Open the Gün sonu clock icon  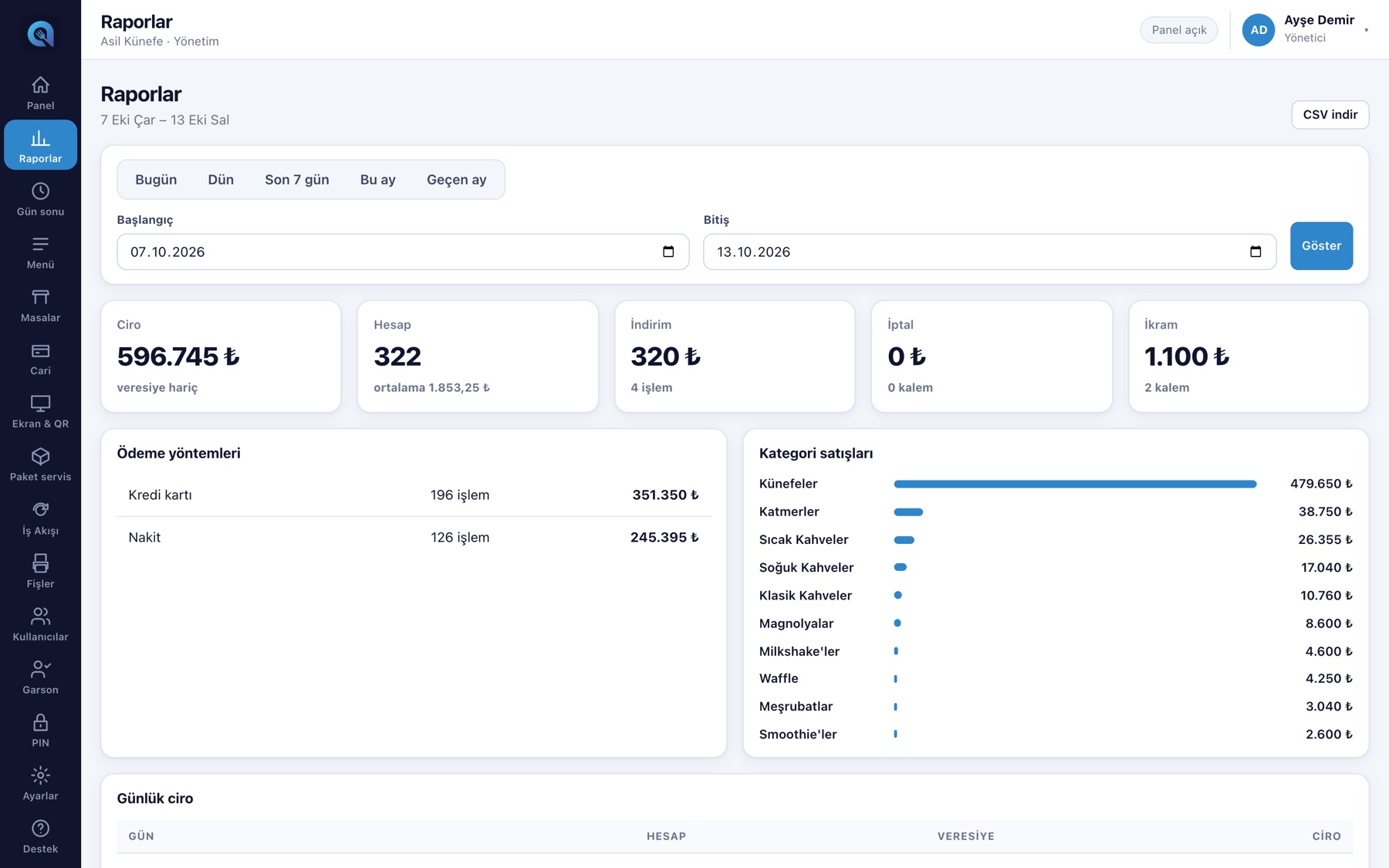[40, 191]
